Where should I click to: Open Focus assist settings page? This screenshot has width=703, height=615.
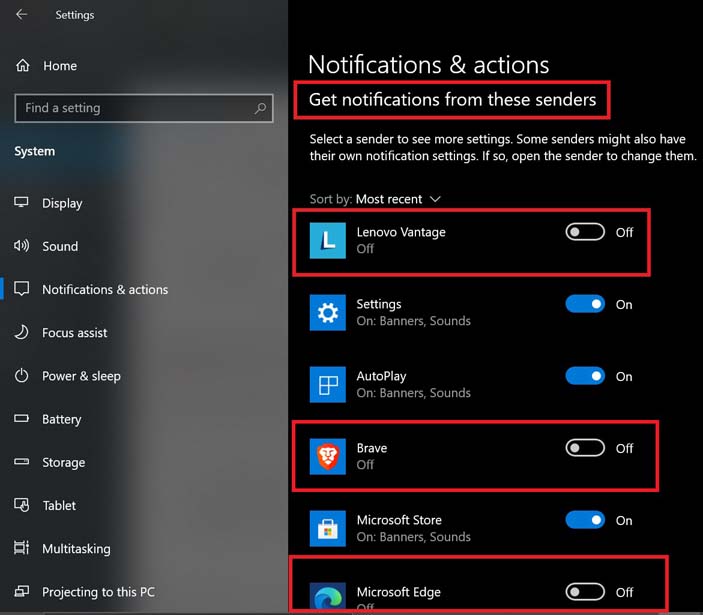tap(74, 333)
